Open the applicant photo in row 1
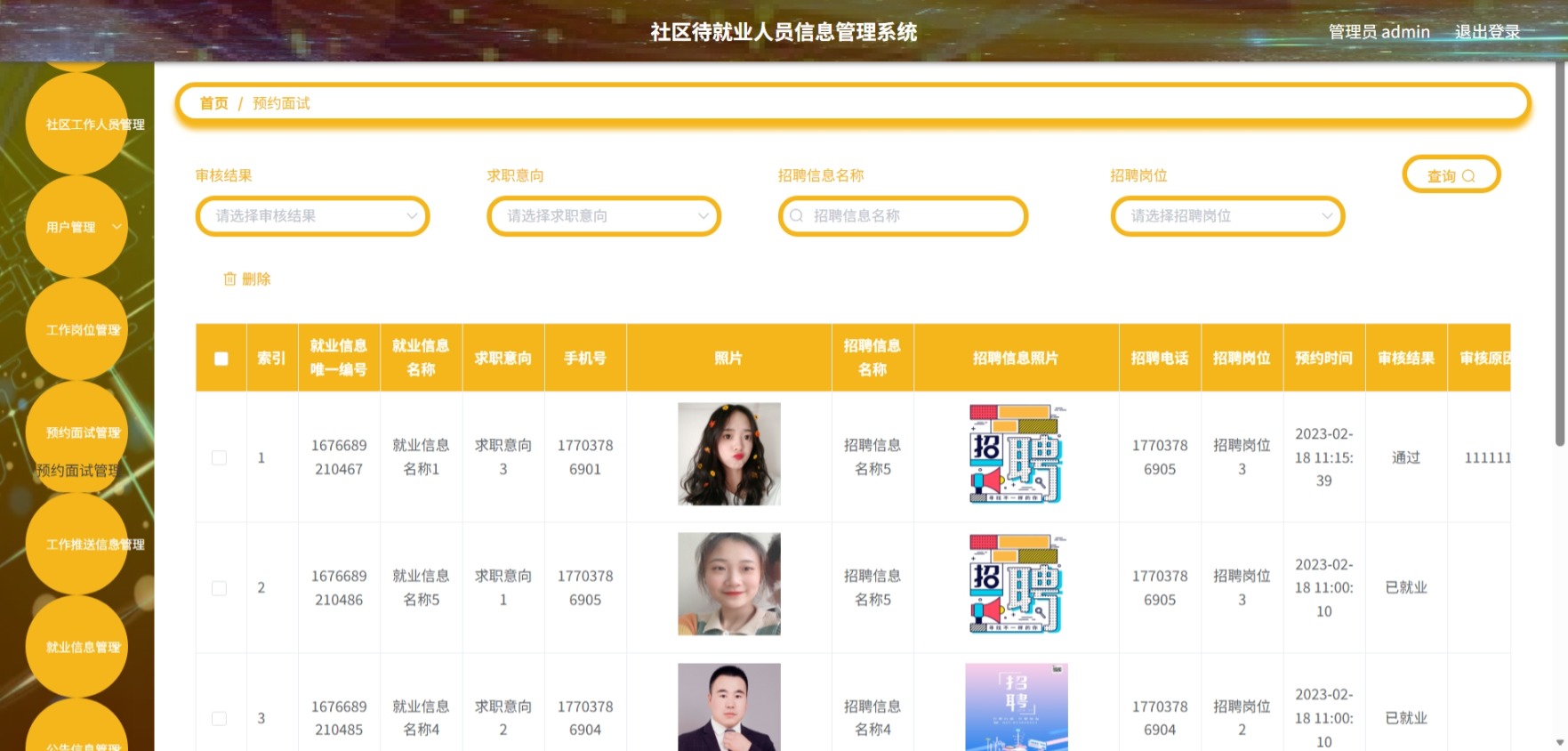 pos(729,454)
